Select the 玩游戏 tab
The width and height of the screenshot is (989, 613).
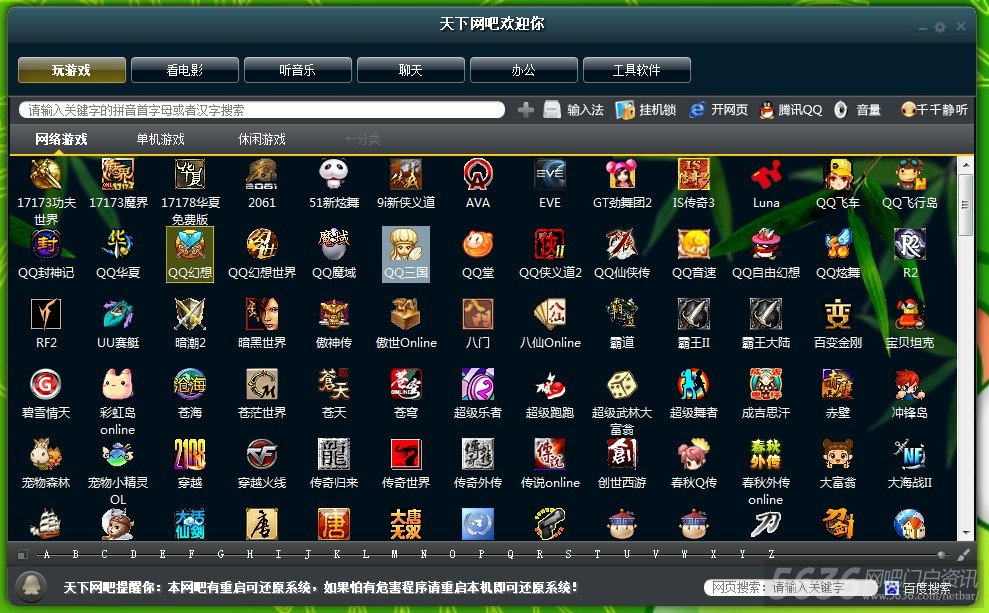72,70
